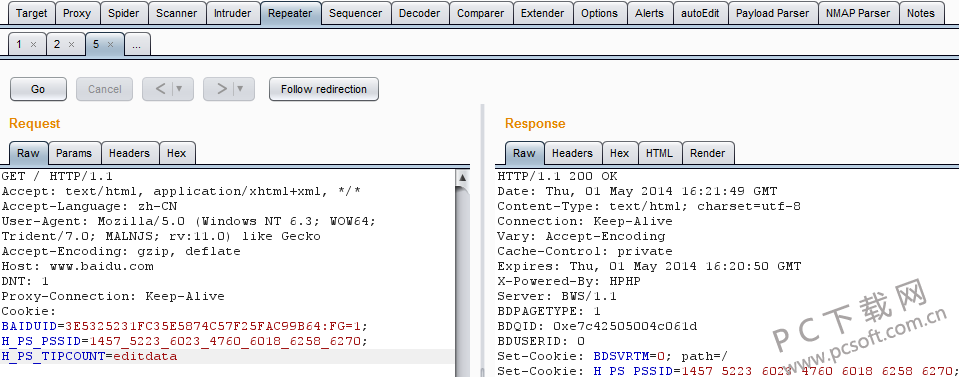This screenshot has height=377, width=959.
Task: Switch to Payload Parser tab
Action: (x=772, y=13)
